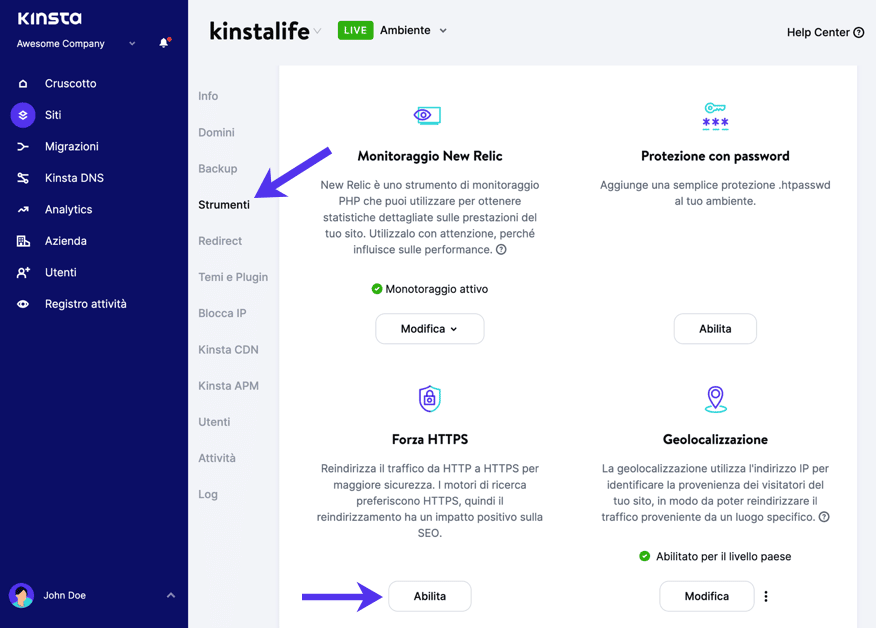Click the help icon in the Geolocalizzazione card
This screenshot has width=876, height=628.
point(823,517)
